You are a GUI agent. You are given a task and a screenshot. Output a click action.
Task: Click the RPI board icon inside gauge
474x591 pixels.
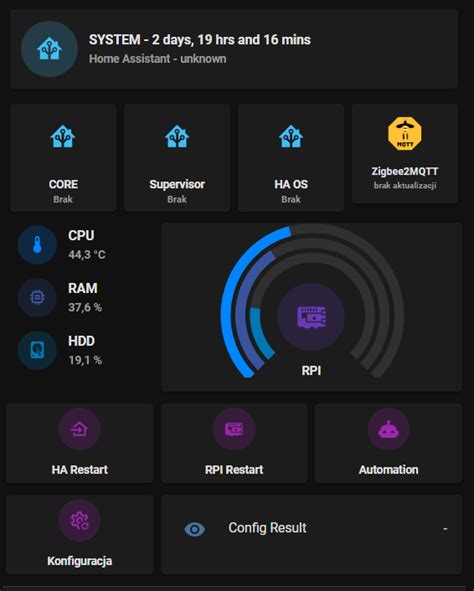(311, 317)
